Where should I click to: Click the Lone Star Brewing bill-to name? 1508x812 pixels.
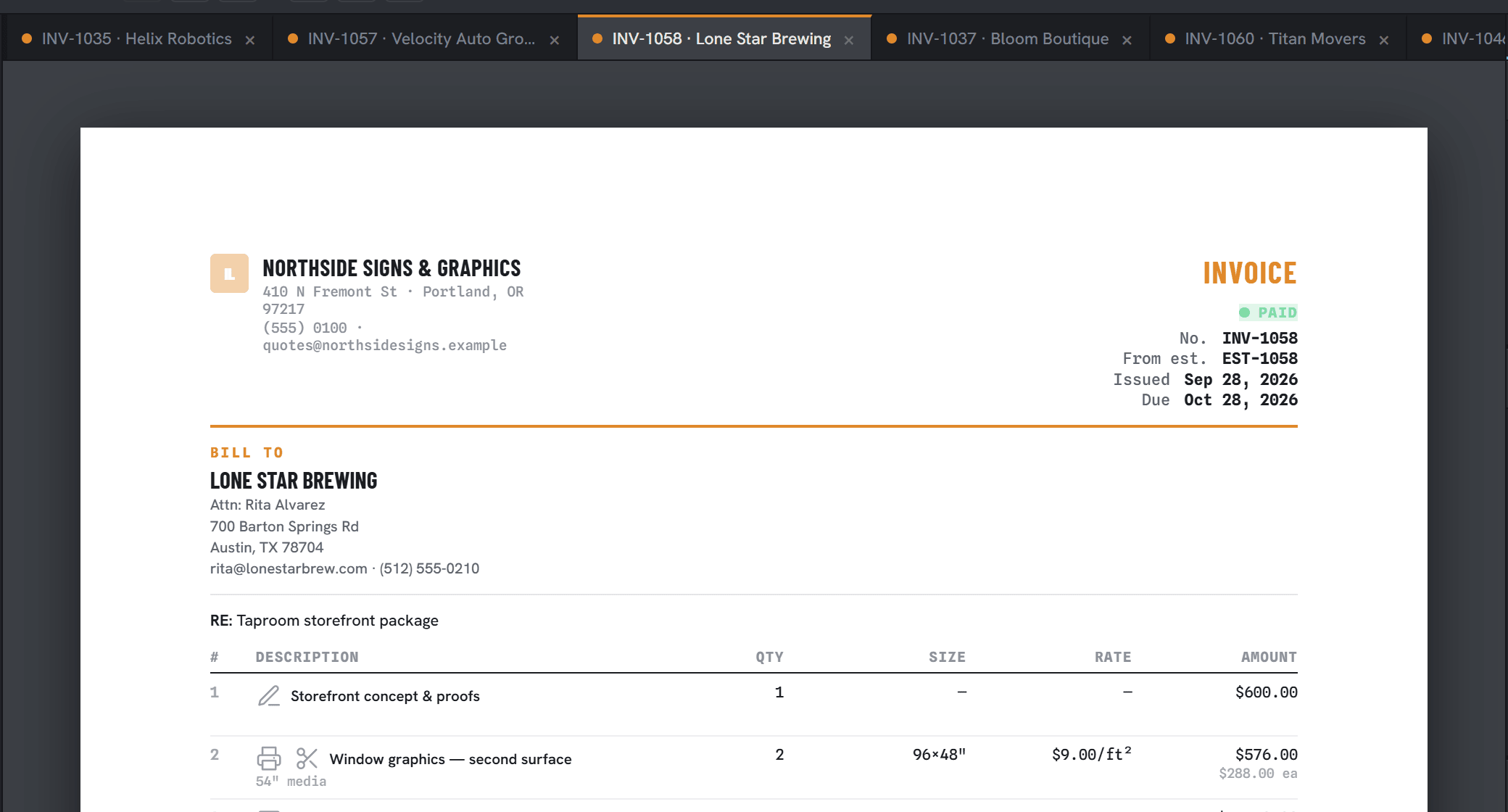click(x=294, y=481)
